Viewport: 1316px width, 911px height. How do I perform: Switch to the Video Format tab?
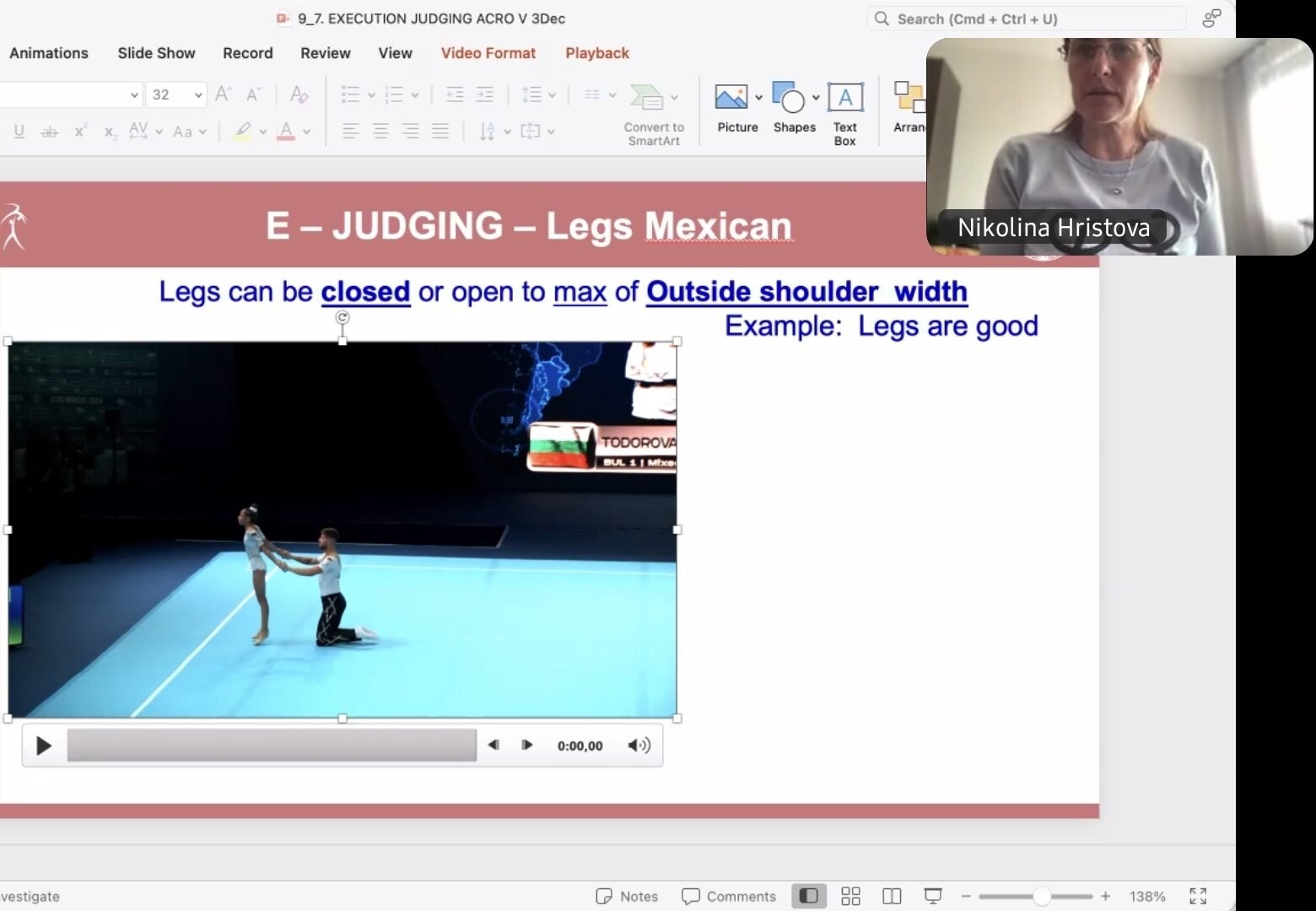(488, 53)
